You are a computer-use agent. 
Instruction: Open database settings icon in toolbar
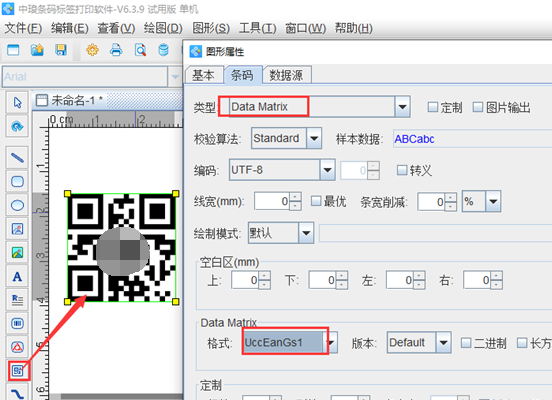pyautogui.click(x=163, y=50)
